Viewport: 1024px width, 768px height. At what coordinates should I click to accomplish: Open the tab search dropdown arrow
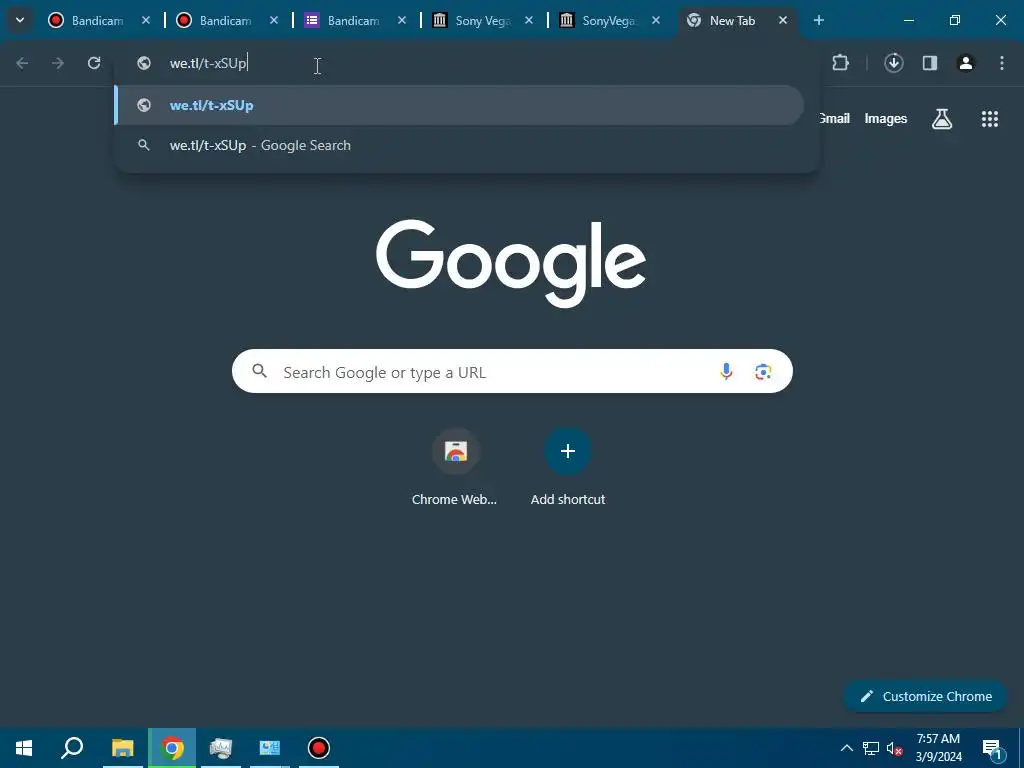point(20,20)
